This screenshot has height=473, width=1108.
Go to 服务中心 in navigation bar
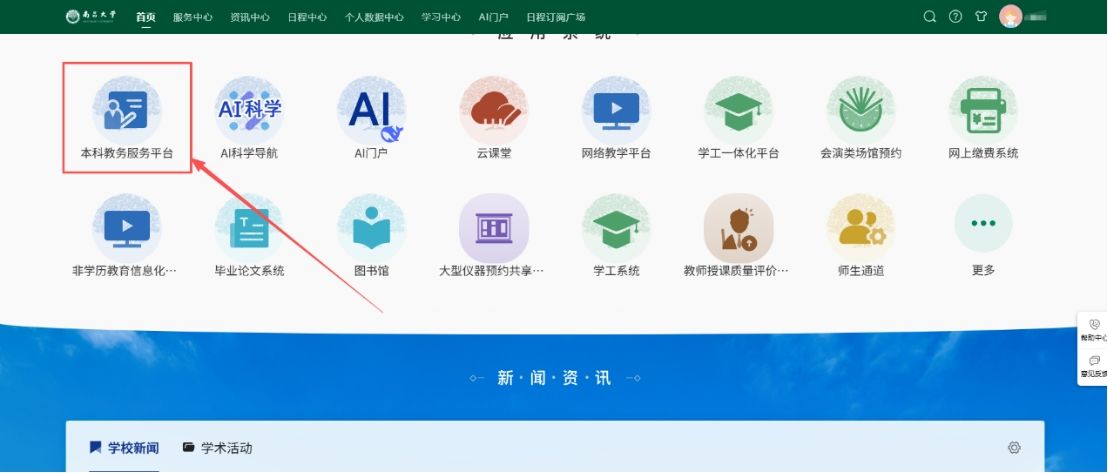[192, 17]
